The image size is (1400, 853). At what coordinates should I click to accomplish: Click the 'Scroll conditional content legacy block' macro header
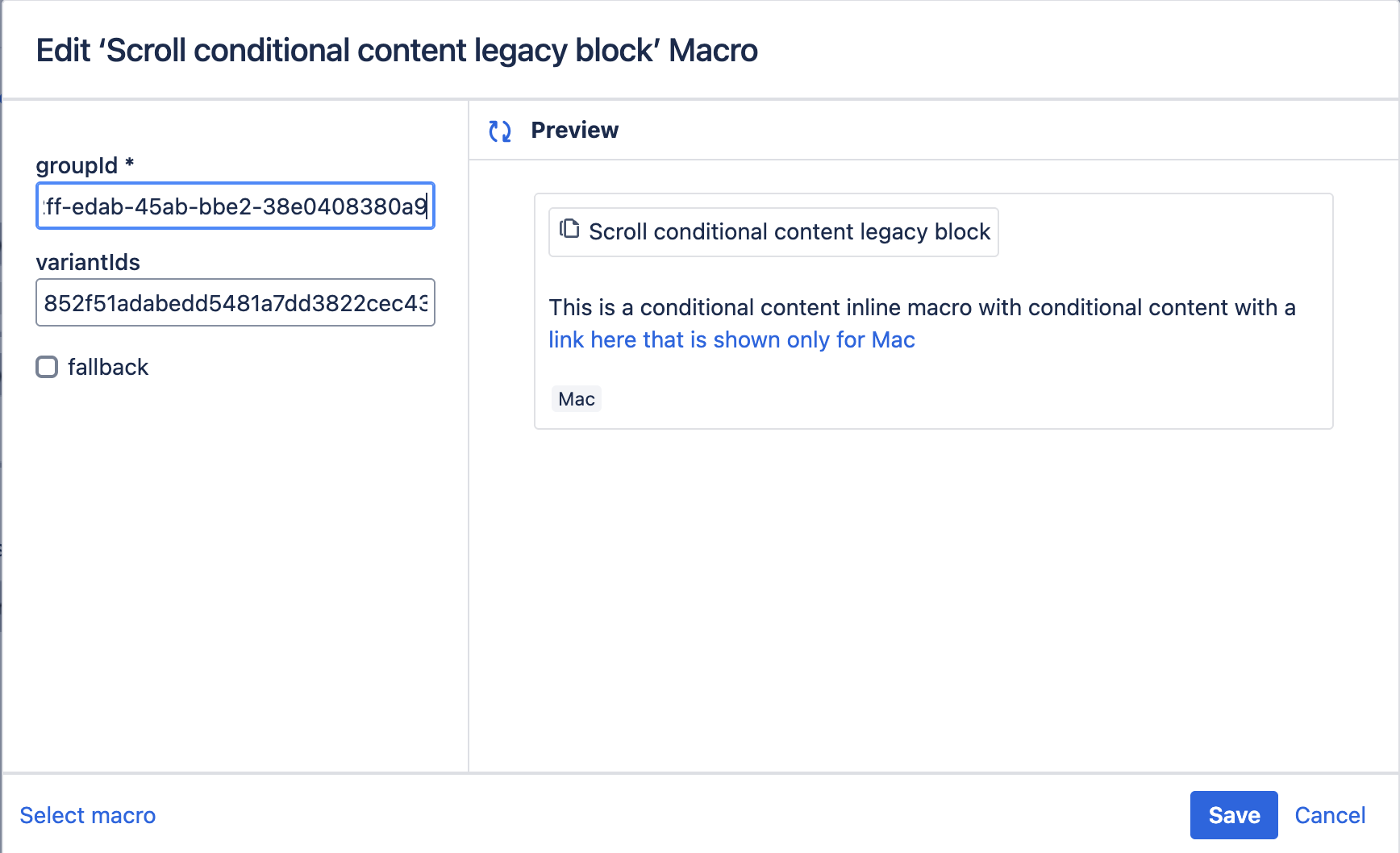click(x=789, y=232)
